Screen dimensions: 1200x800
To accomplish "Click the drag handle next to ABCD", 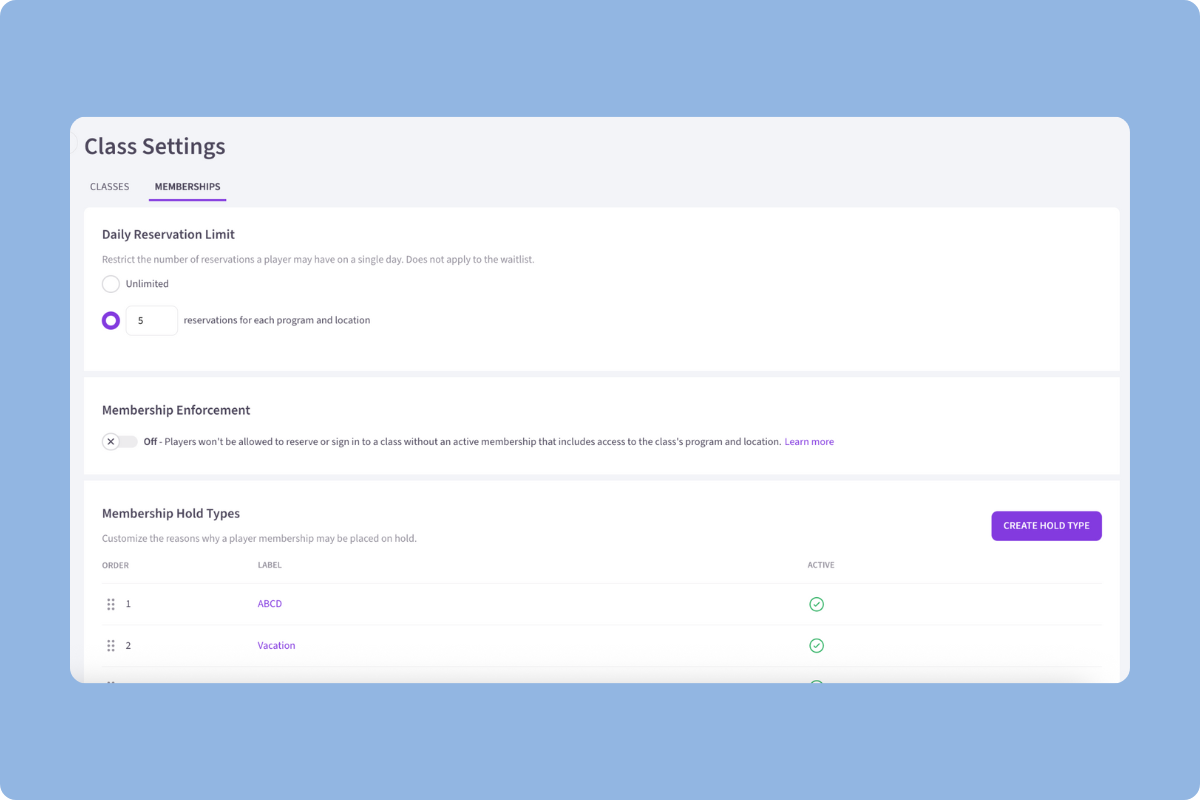I will [112, 603].
